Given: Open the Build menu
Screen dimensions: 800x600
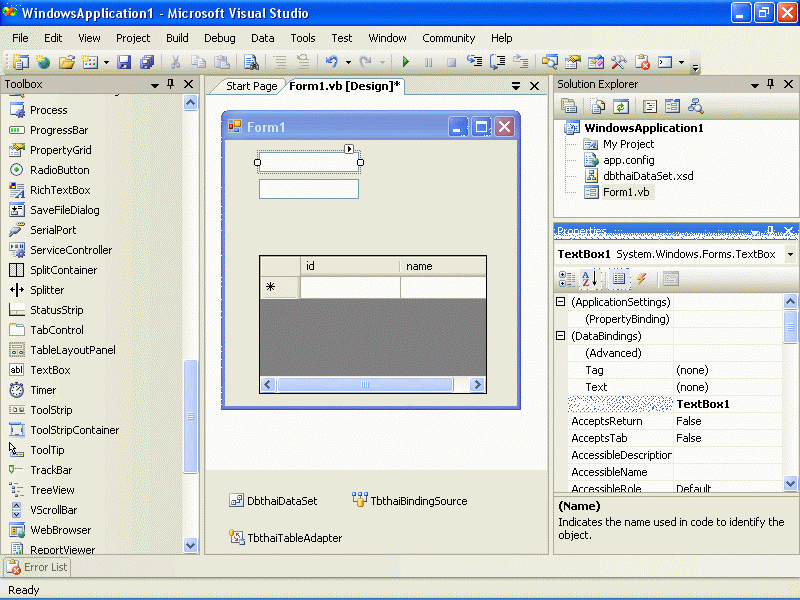Looking at the screenshot, I should (x=177, y=38).
